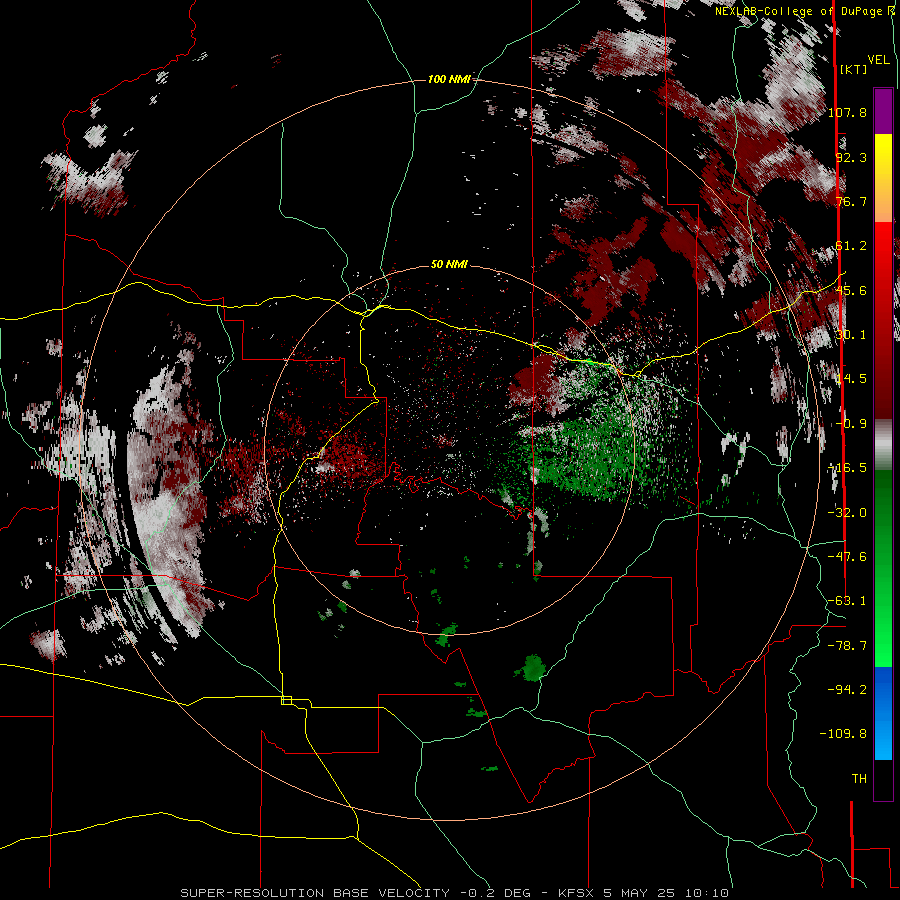This screenshot has width=900, height=900.
Task: Click the small yellow square marker on the highway
Action: tap(286, 700)
